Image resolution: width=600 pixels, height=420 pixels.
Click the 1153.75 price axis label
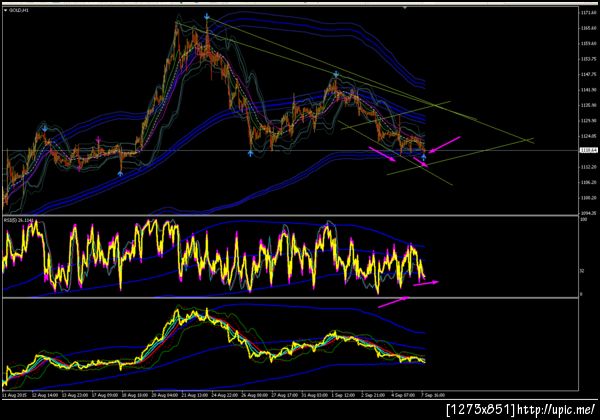coord(589,59)
